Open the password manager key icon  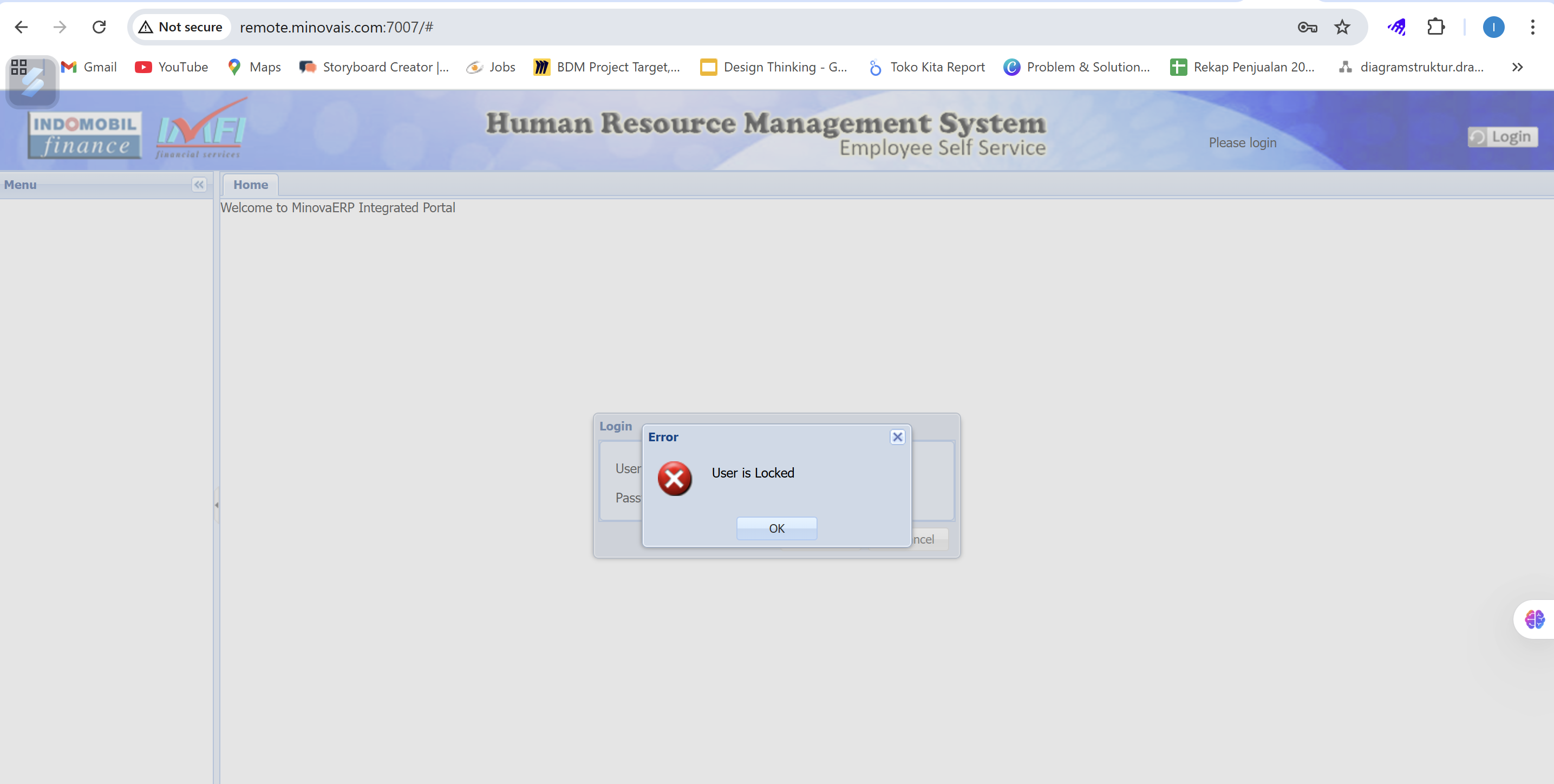coord(1307,27)
